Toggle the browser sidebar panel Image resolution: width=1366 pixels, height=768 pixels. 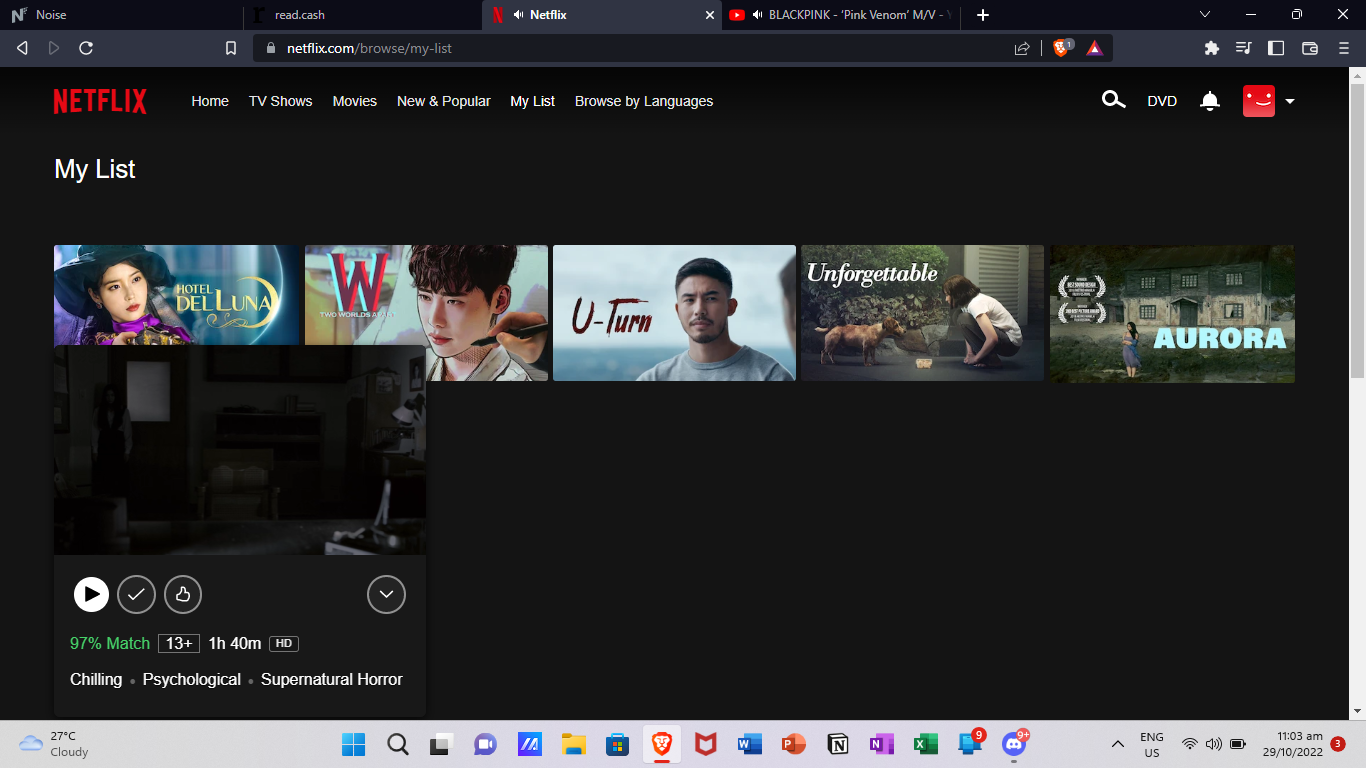[1276, 48]
